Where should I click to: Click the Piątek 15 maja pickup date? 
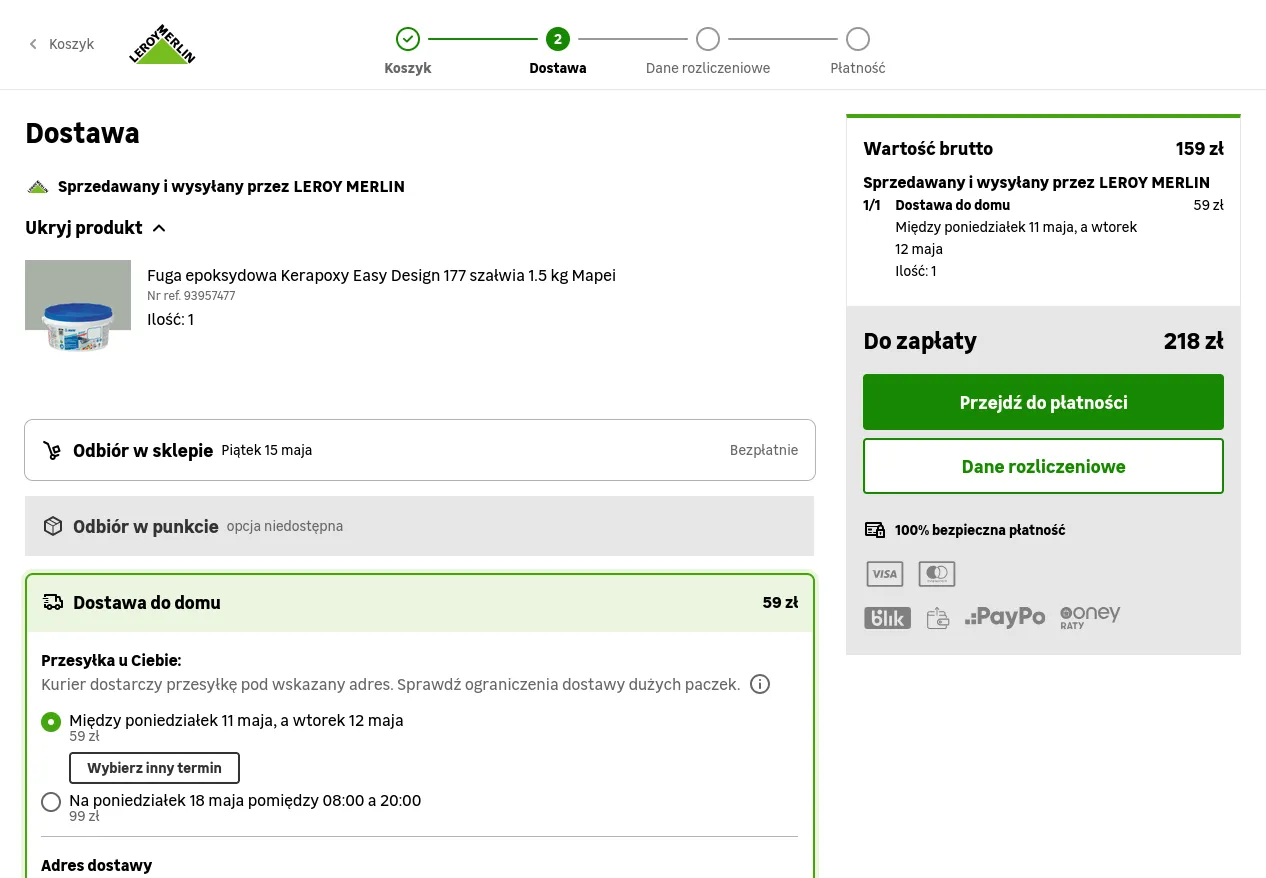click(x=267, y=450)
